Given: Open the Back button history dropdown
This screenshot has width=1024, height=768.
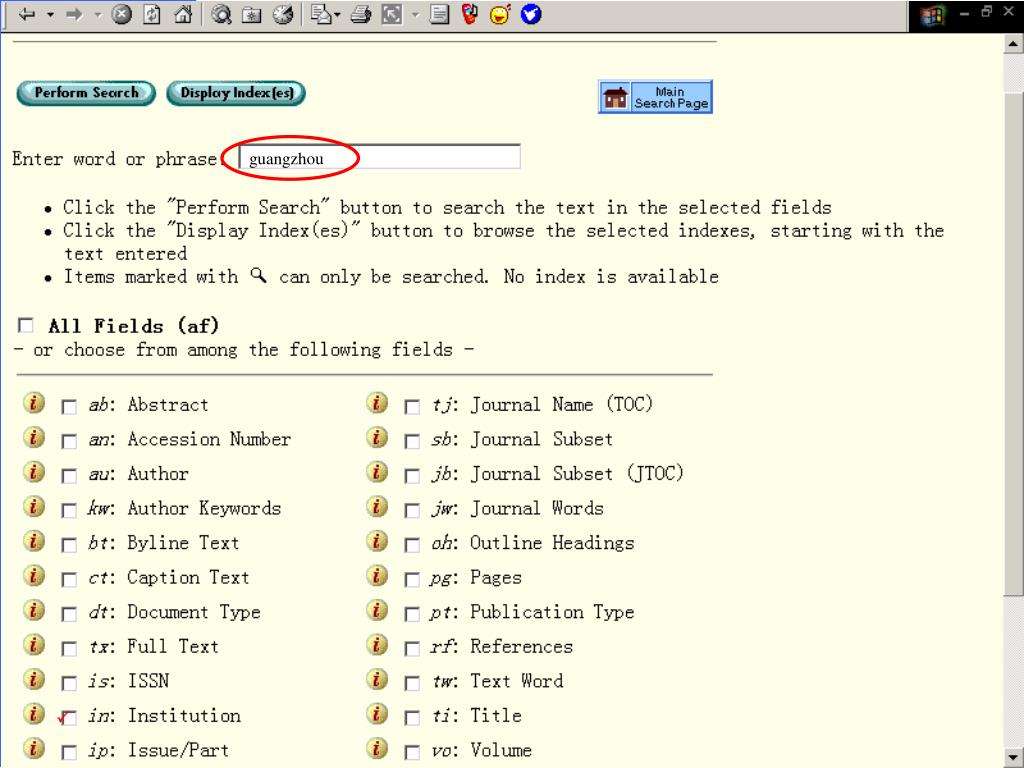Looking at the screenshot, I should click(50, 14).
